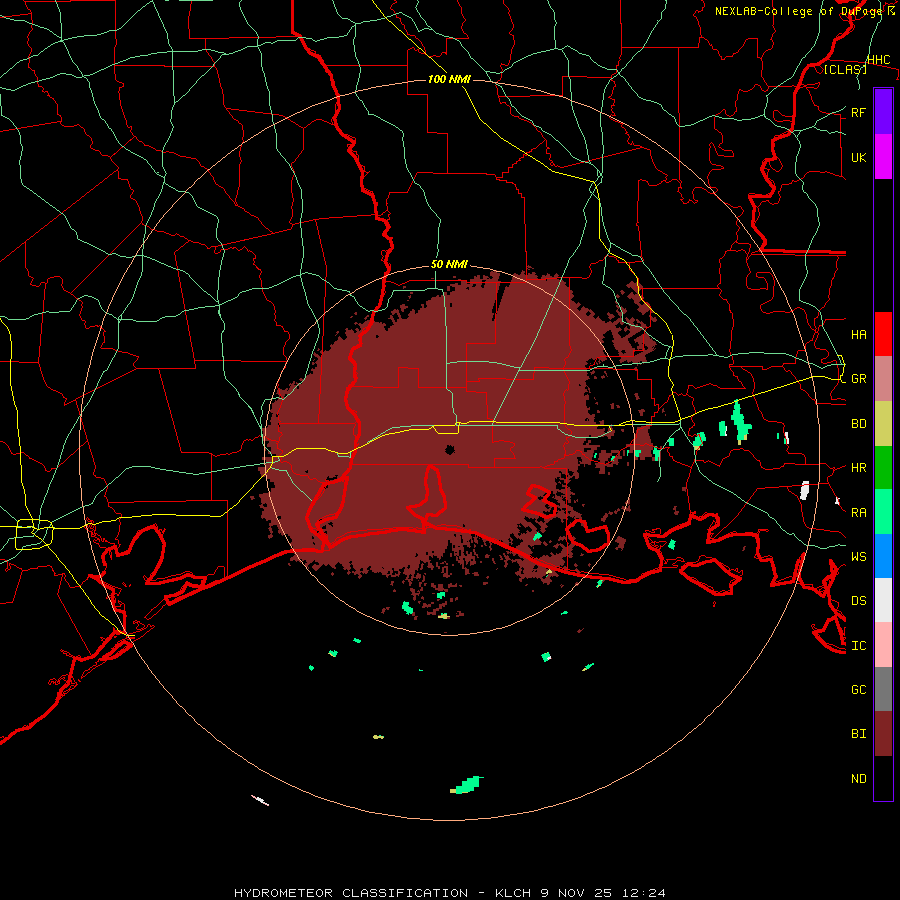Click the 'RA' legend label
The width and height of the screenshot is (900, 900).
click(x=858, y=512)
